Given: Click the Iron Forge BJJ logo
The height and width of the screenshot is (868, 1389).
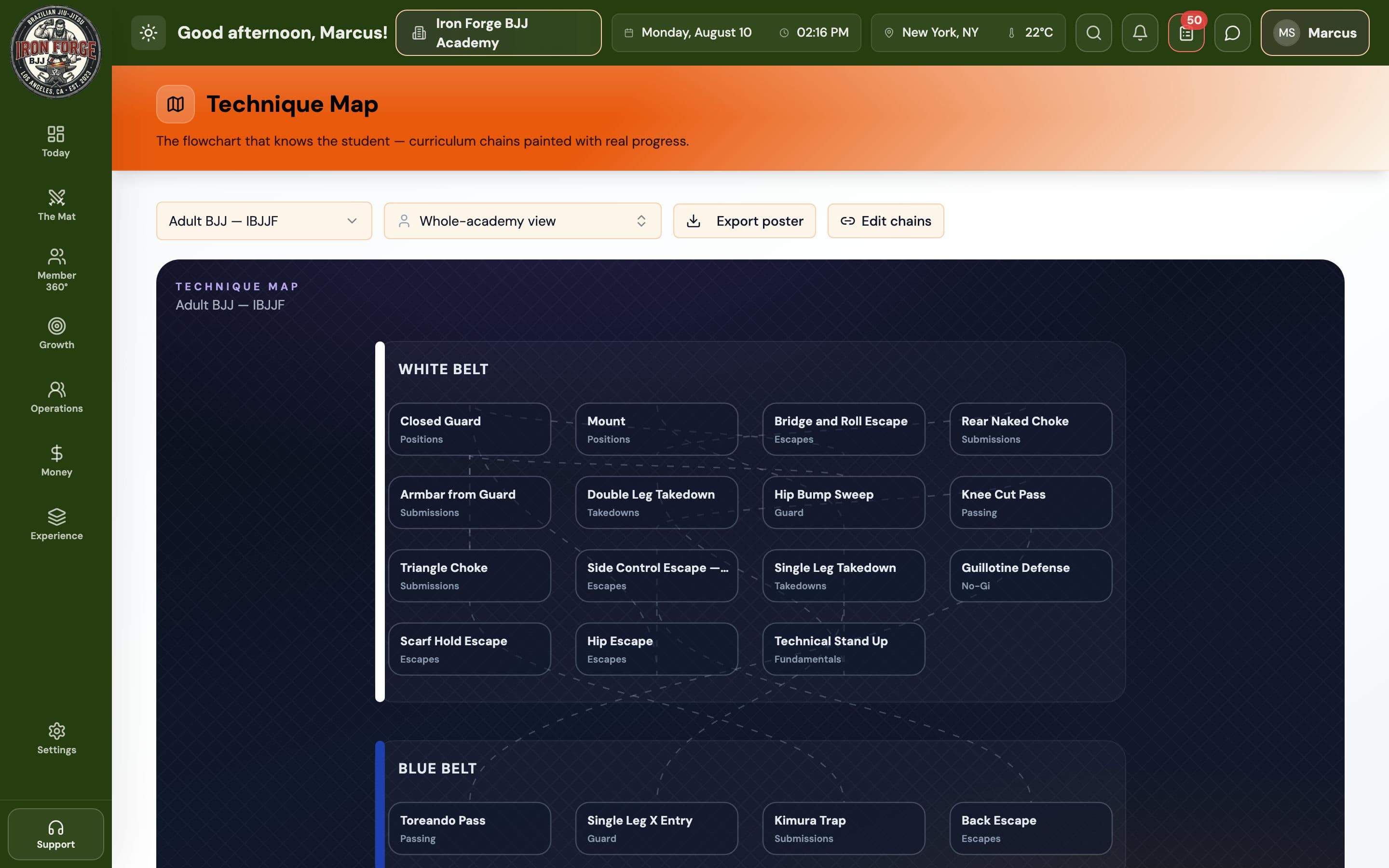Looking at the screenshot, I should coord(55,52).
